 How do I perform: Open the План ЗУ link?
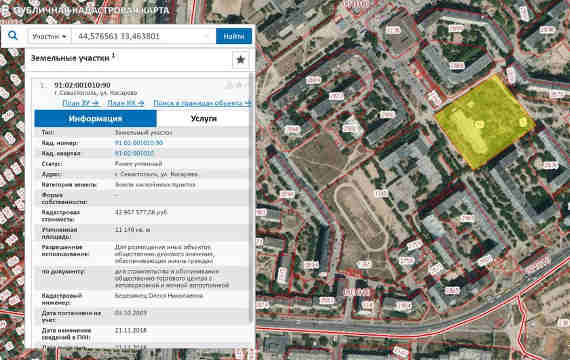pyautogui.click(x=80, y=103)
